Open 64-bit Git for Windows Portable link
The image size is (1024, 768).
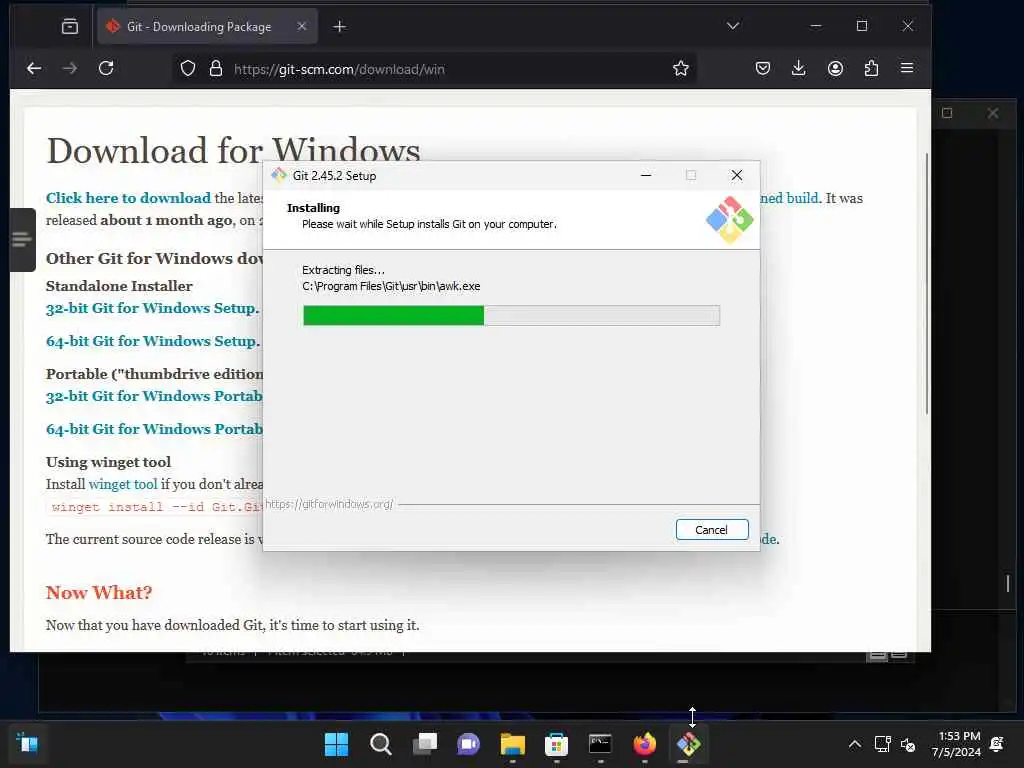(154, 429)
